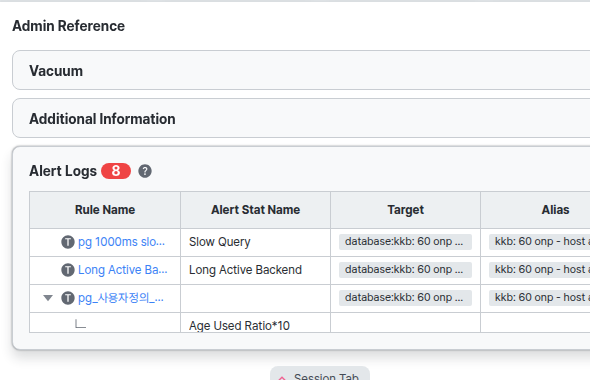This screenshot has height=380, width=590.
Task: Click the target tag in pg_사용자정의_... row
Action: tap(405, 298)
